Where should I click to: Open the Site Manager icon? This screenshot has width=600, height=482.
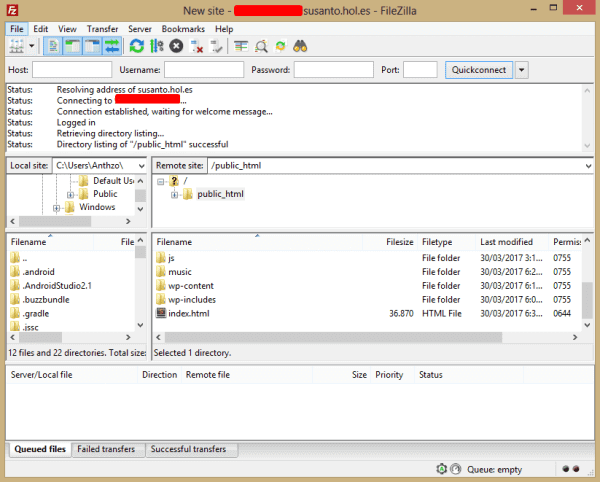(x=16, y=46)
